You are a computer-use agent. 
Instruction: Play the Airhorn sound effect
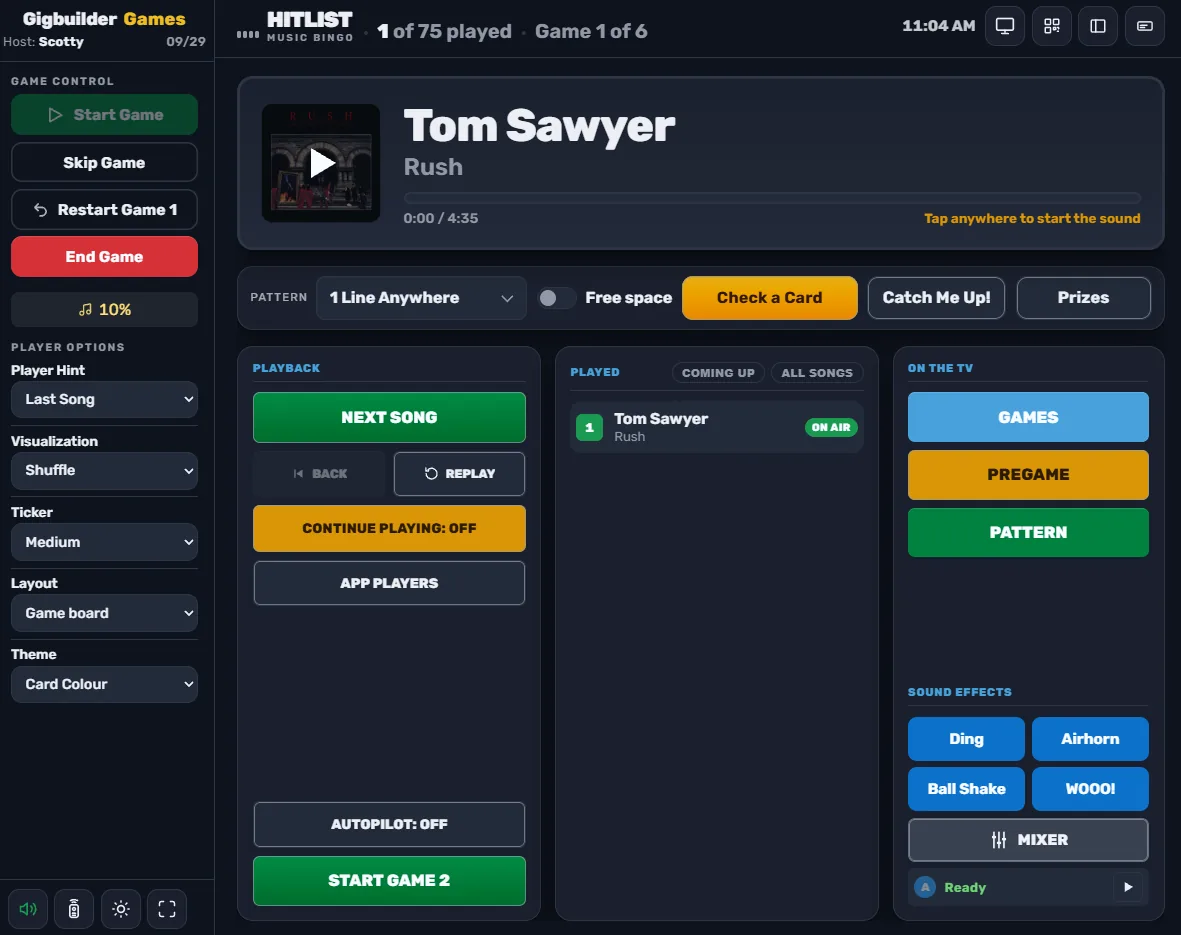point(1090,739)
